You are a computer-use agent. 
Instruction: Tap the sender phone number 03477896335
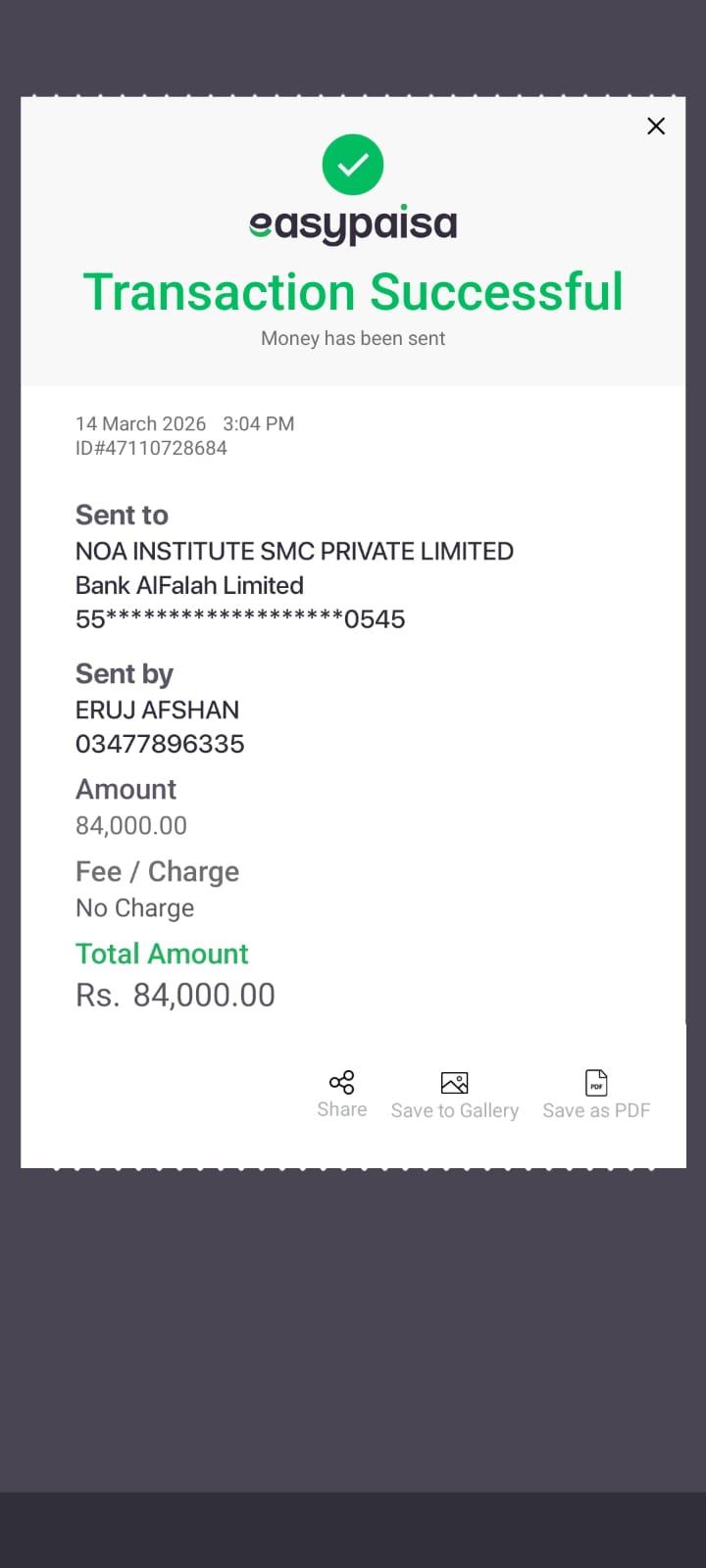point(160,744)
